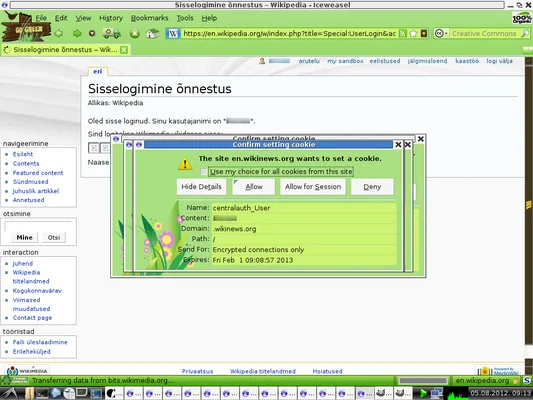Click into the Creative Commons search field

pos(484,33)
